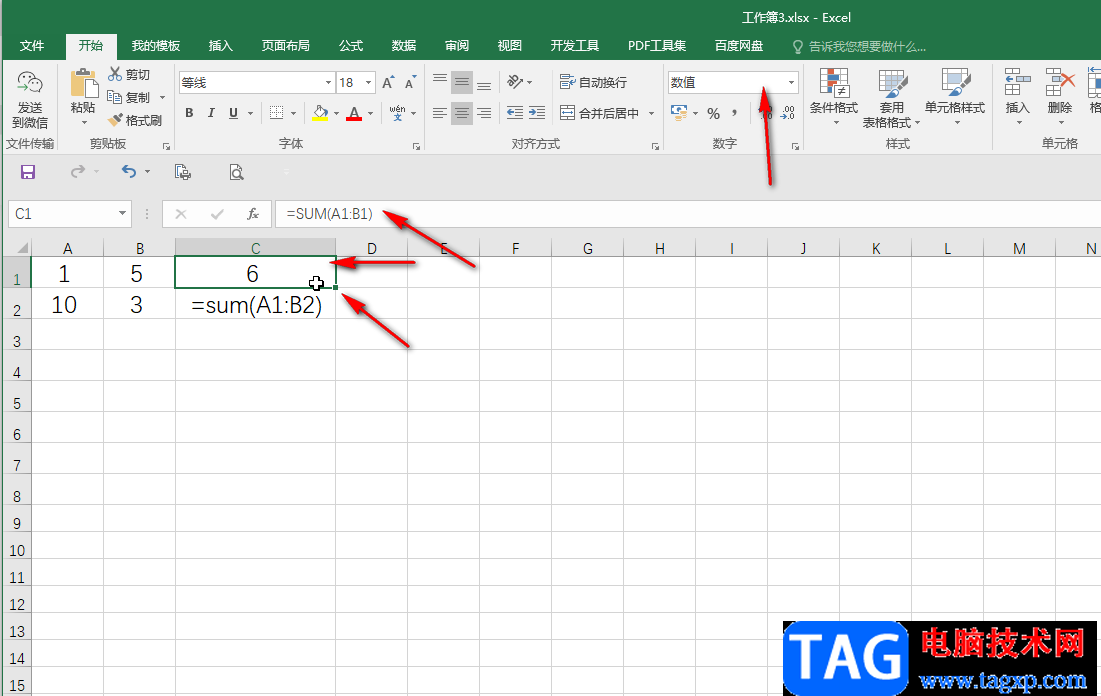Toggle Bold formatting
Viewport: 1101px width, 696px height.
(189, 113)
